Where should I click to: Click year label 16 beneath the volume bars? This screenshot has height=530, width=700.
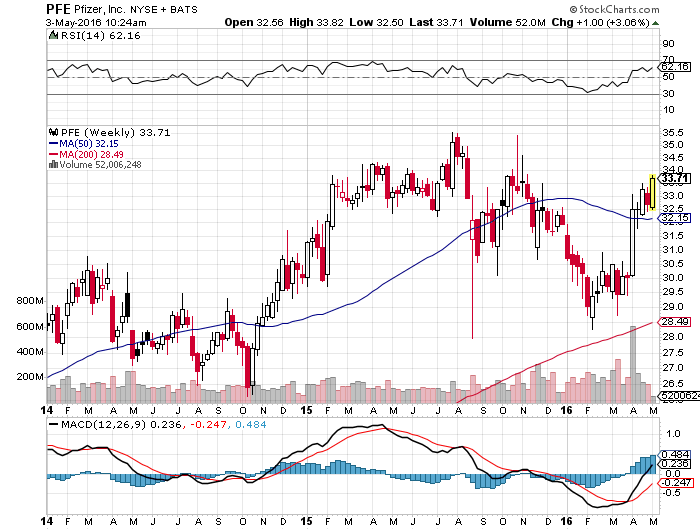point(566,410)
